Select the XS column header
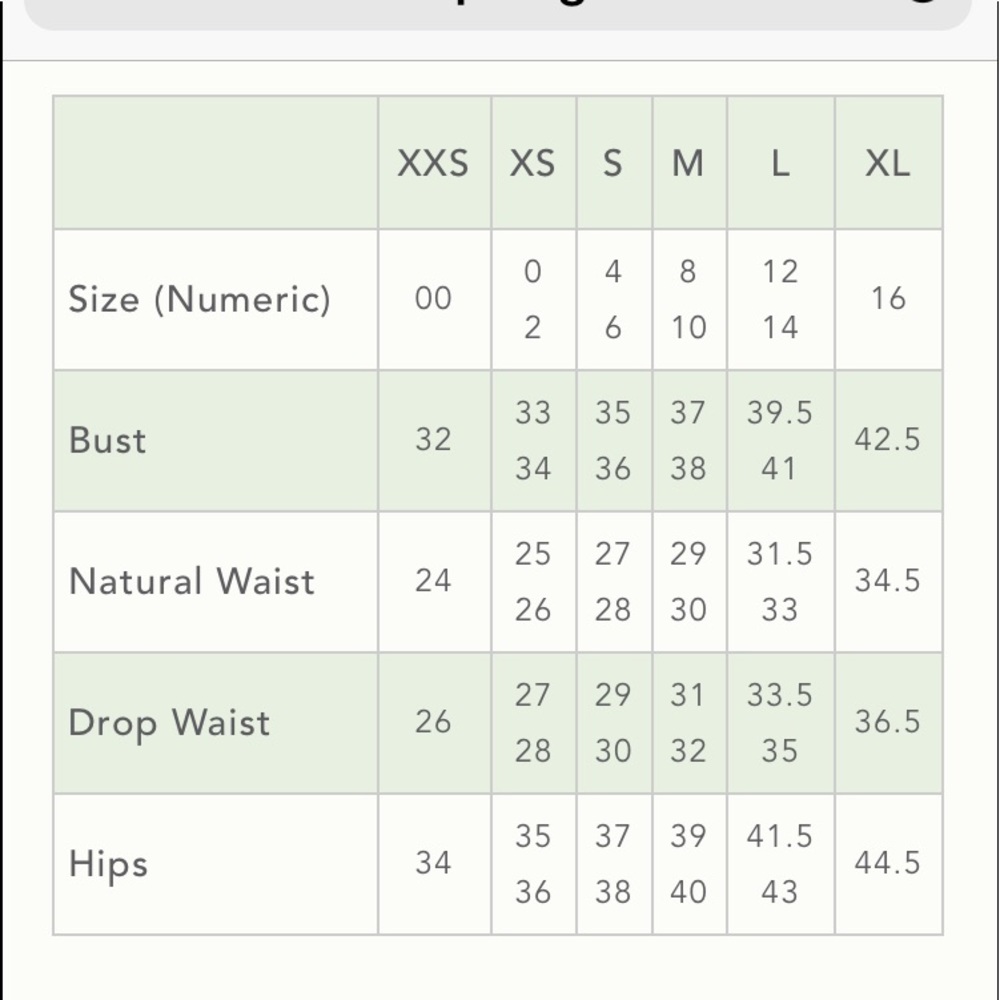The height and width of the screenshot is (1000, 1000). [x=533, y=163]
